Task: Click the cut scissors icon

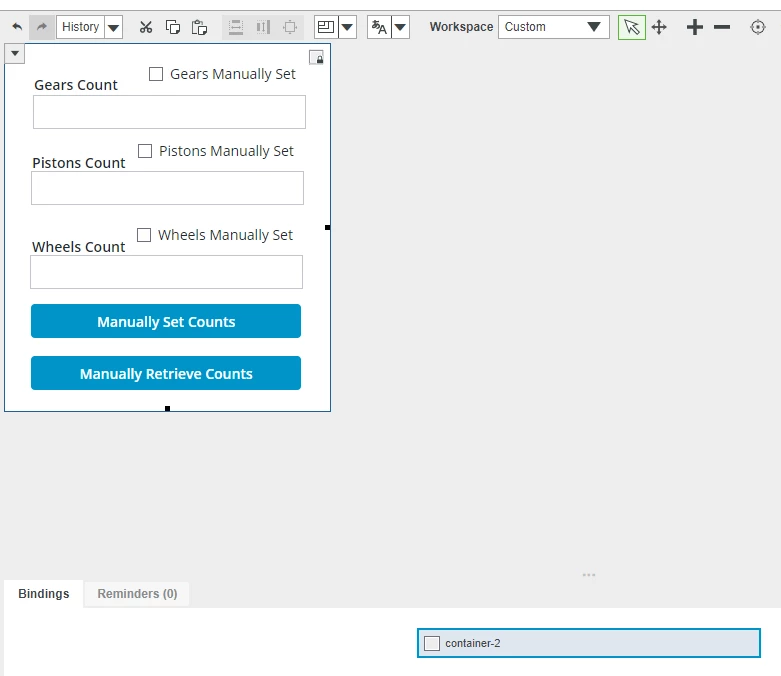Action: point(146,27)
